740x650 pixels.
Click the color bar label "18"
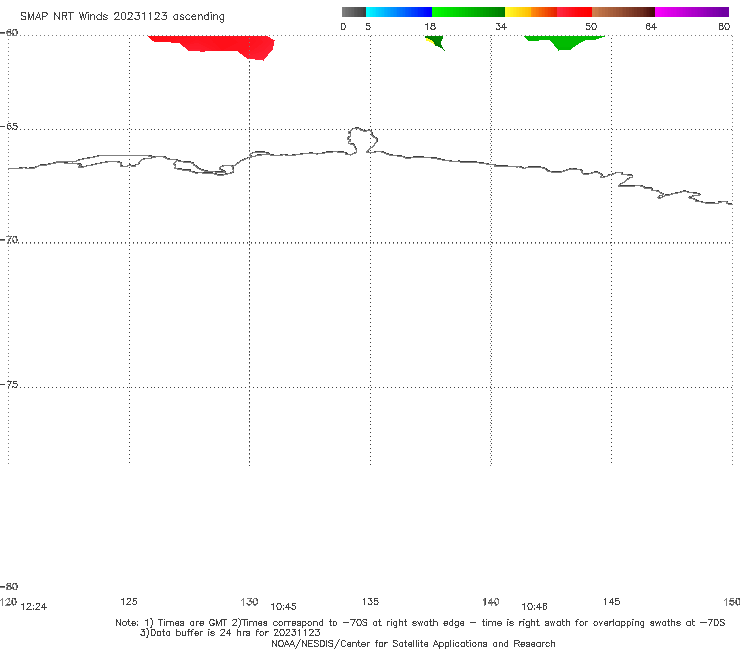point(430,27)
